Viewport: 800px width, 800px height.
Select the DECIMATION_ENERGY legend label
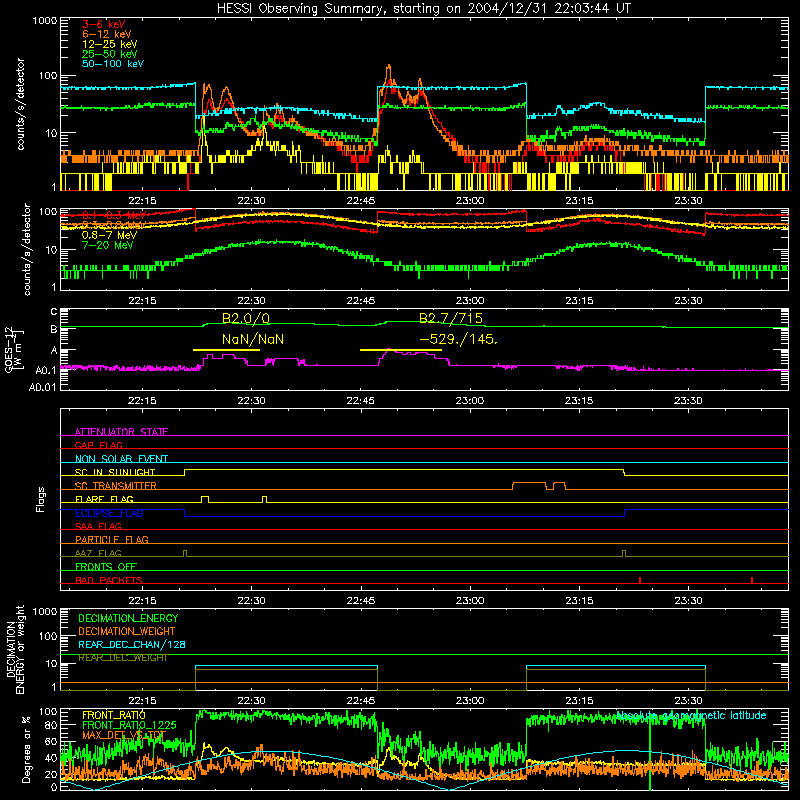[128, 618]
